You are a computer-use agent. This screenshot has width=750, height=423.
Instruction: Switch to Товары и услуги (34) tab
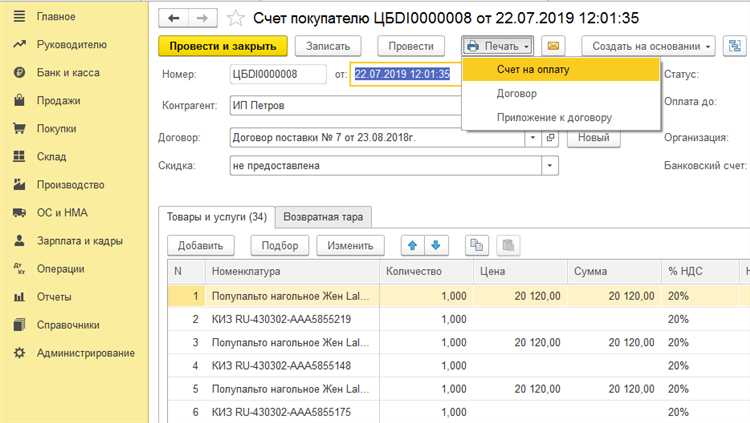pyautogui.click(x=217, y=217)
